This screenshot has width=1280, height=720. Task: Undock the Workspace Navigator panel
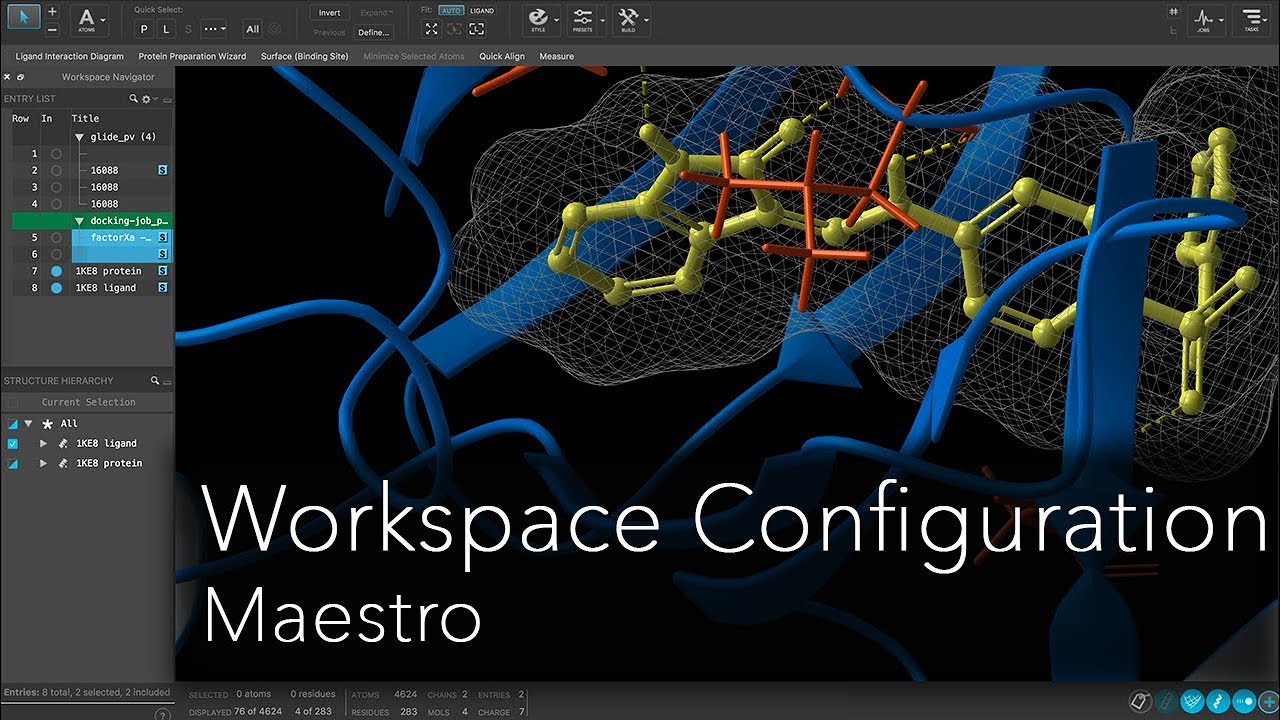[x=20, y=77]
